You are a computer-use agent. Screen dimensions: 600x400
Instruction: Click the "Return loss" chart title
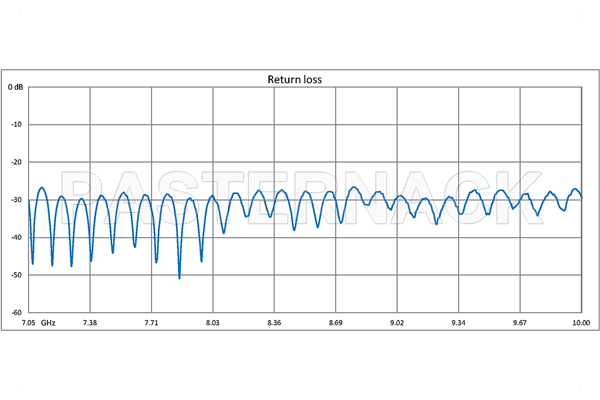click(294, 79)
